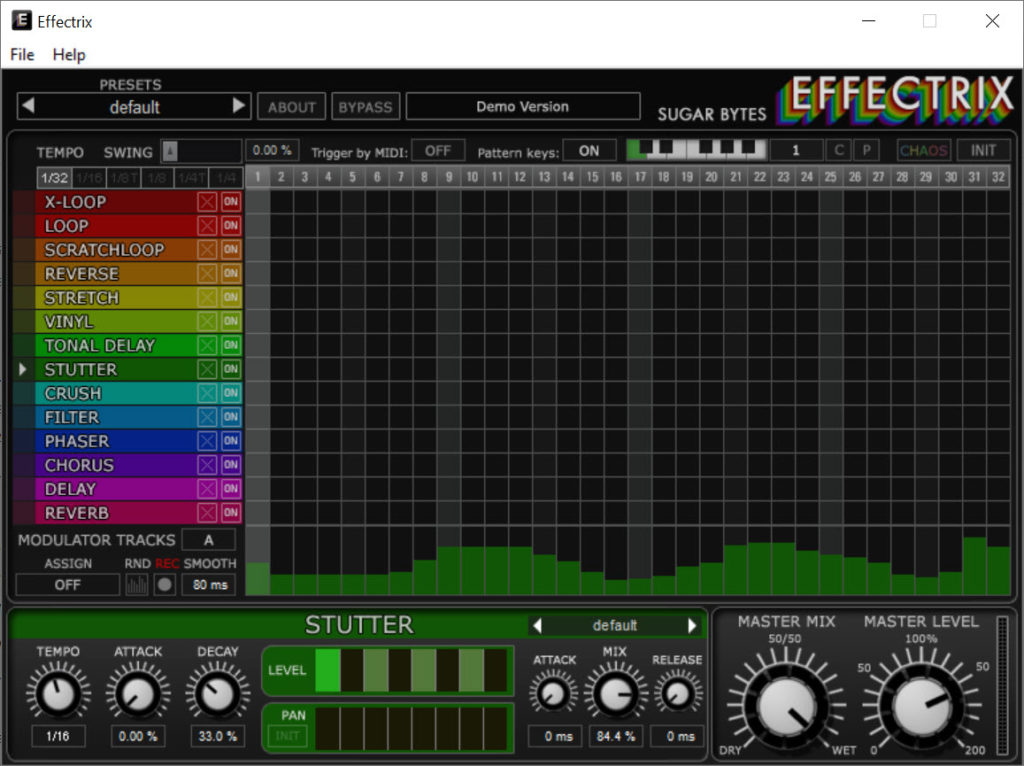Click the 80 ms smooth value field
1024x766 pixels.
(210, 584)
